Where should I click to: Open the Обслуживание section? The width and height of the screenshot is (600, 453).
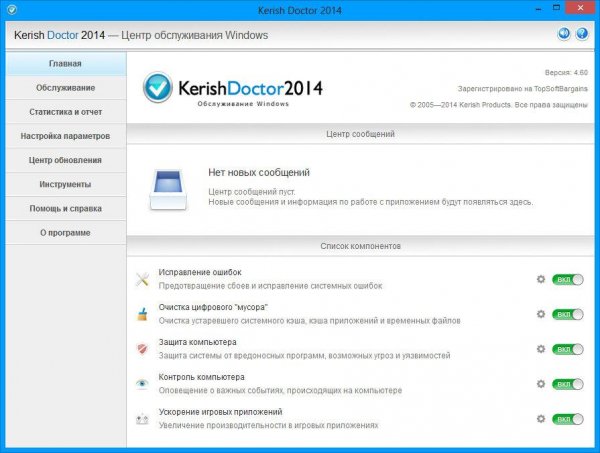click(66, 88)
